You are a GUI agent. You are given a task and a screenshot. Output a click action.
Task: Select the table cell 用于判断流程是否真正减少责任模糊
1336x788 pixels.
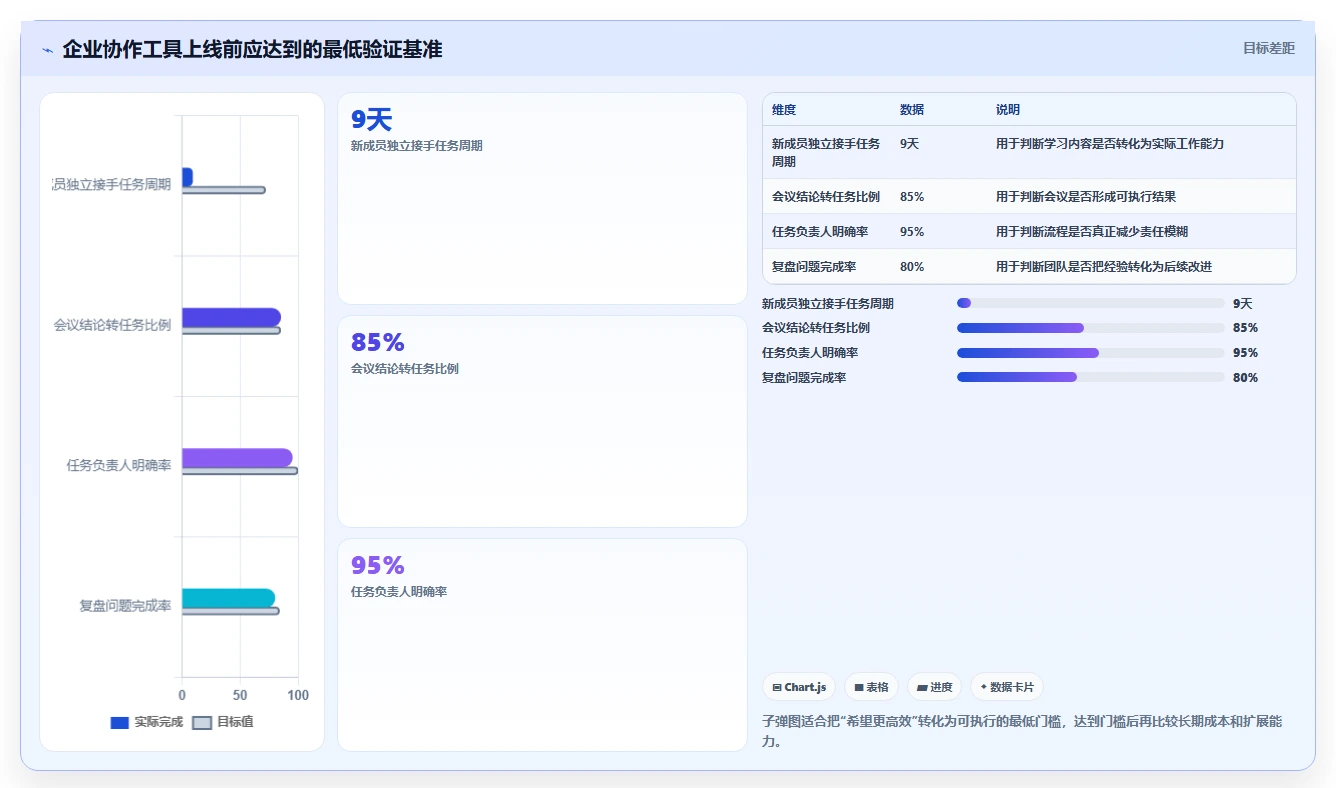pyautogui.click(x=1092, y=232)
